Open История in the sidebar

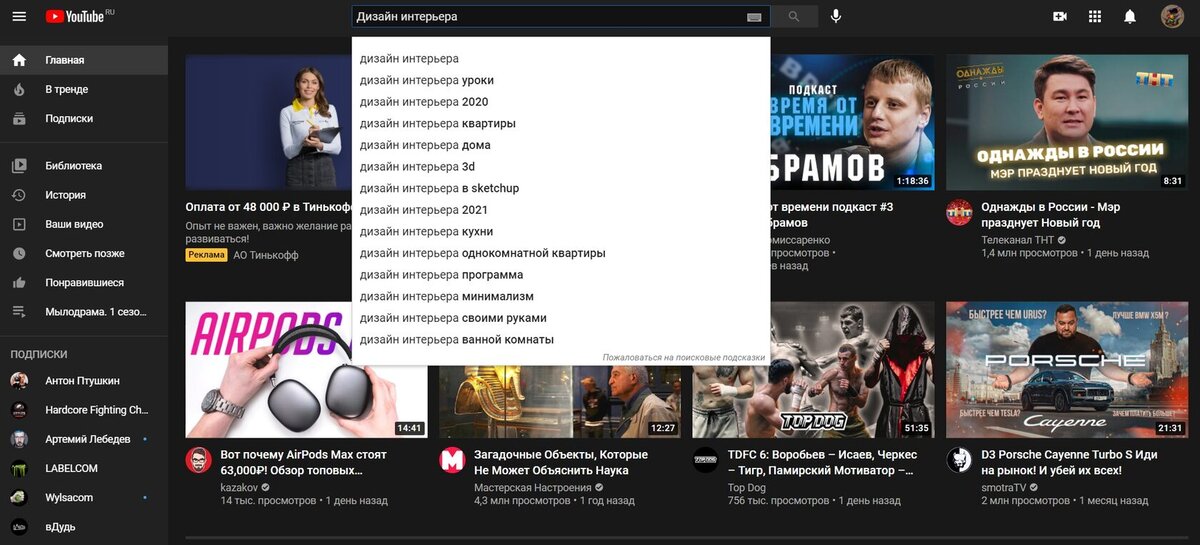click(x=84, y=195)
